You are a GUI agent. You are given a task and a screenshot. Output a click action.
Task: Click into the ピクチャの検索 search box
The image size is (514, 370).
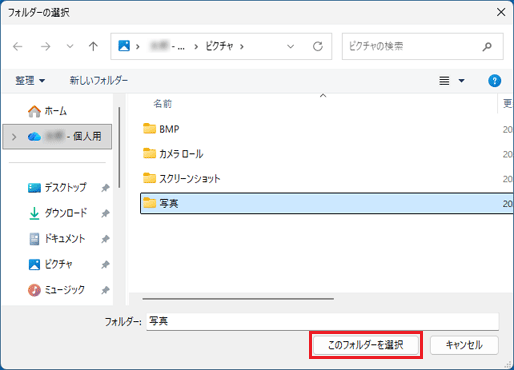[x=422, y=46]
